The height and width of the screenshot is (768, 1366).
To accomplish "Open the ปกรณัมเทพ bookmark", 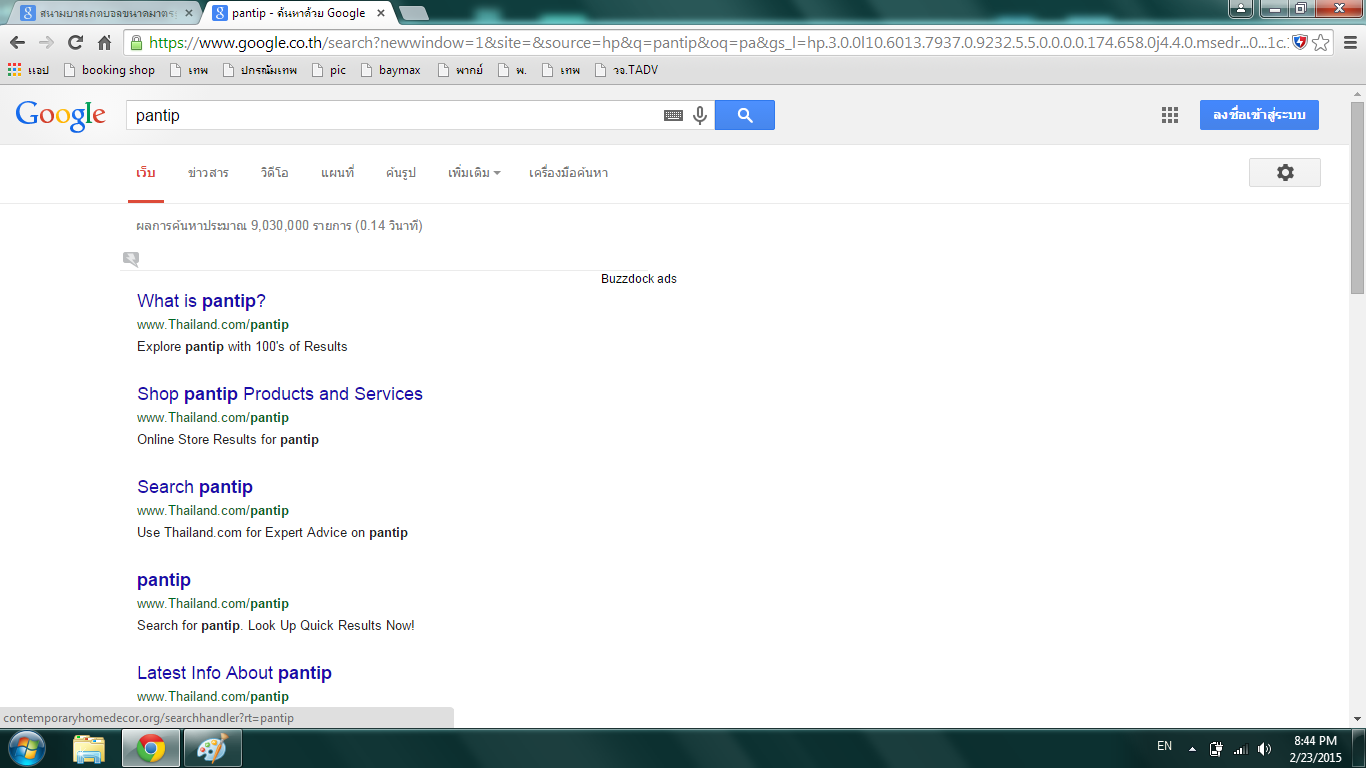I will [x=260, y=70].
